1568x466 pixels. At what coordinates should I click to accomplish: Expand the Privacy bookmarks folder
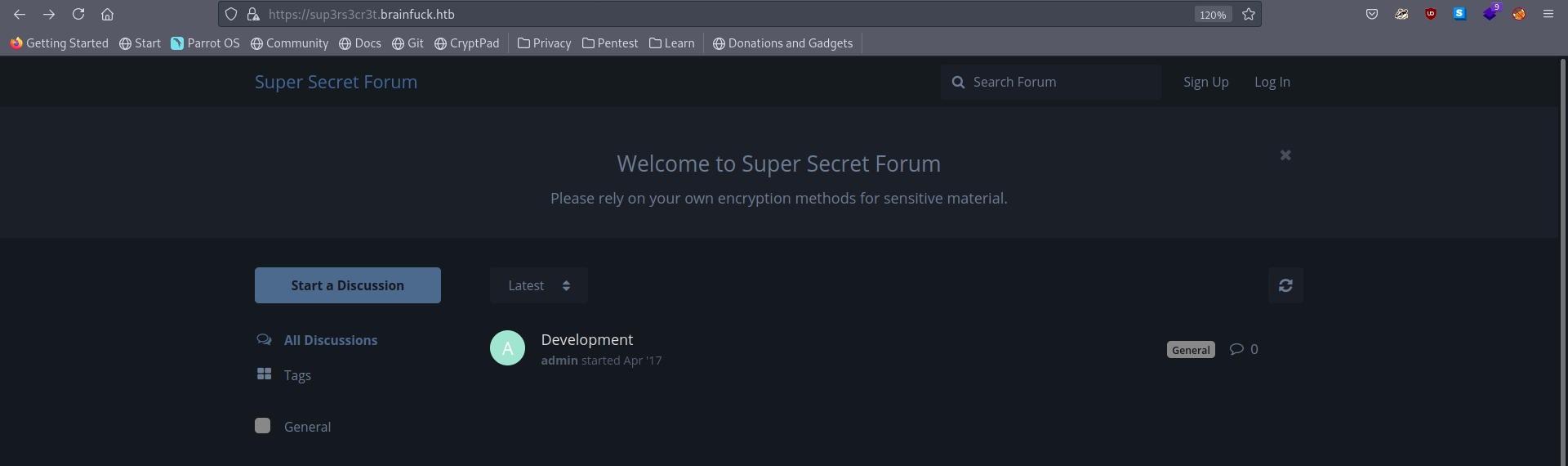coord(544,43)
